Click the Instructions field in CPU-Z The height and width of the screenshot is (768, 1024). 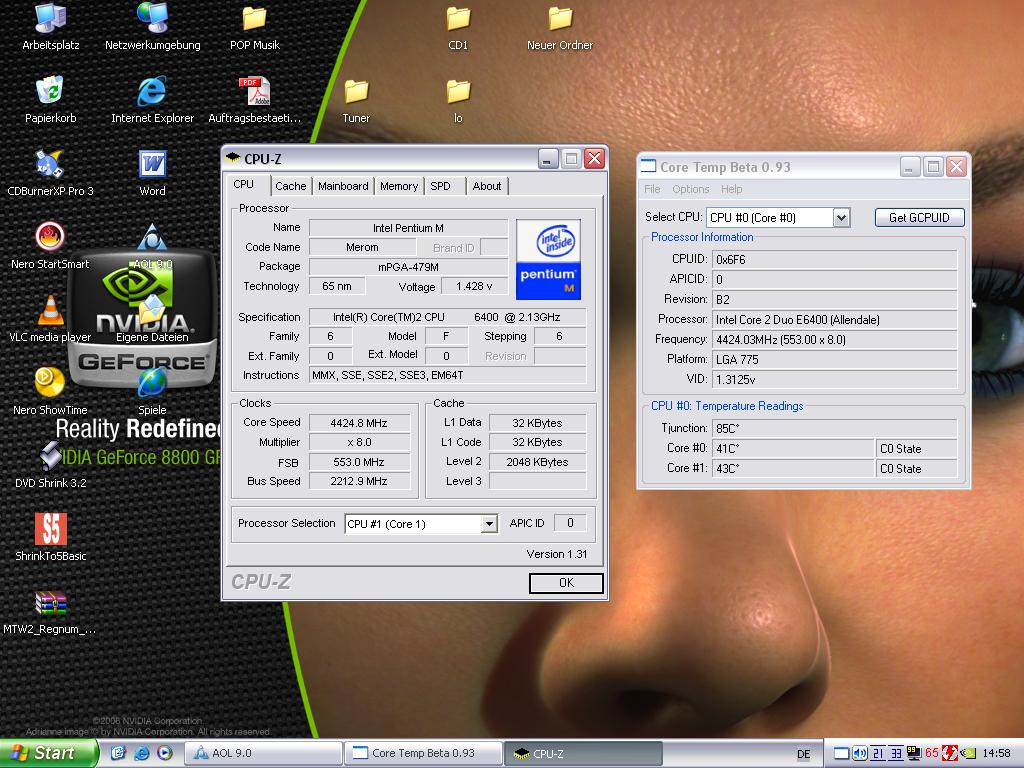click(x=447, y=376)
